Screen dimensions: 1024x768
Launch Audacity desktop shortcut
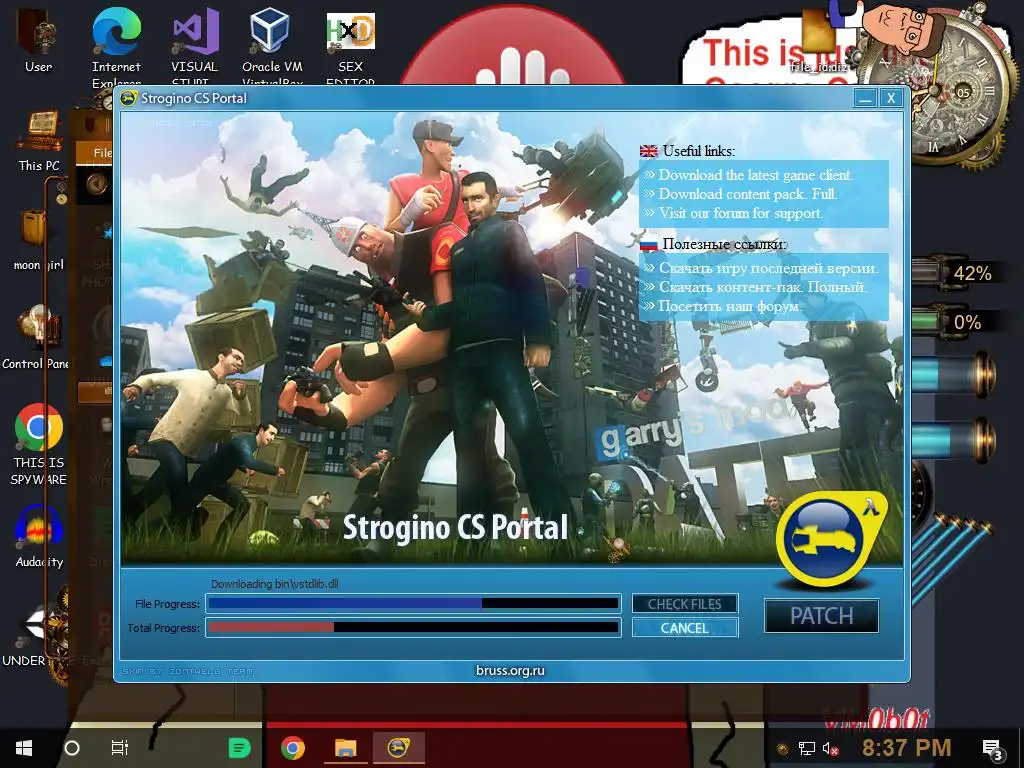[x=39, y=537]
